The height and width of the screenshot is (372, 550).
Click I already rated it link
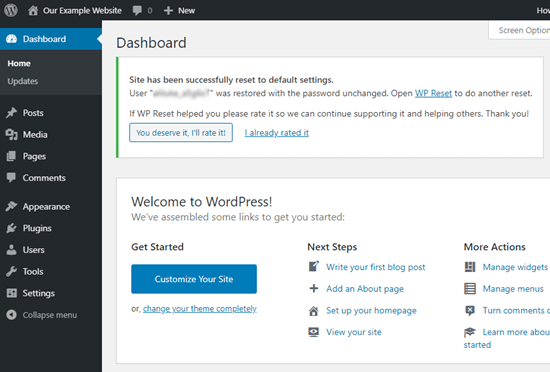(277, 133)
